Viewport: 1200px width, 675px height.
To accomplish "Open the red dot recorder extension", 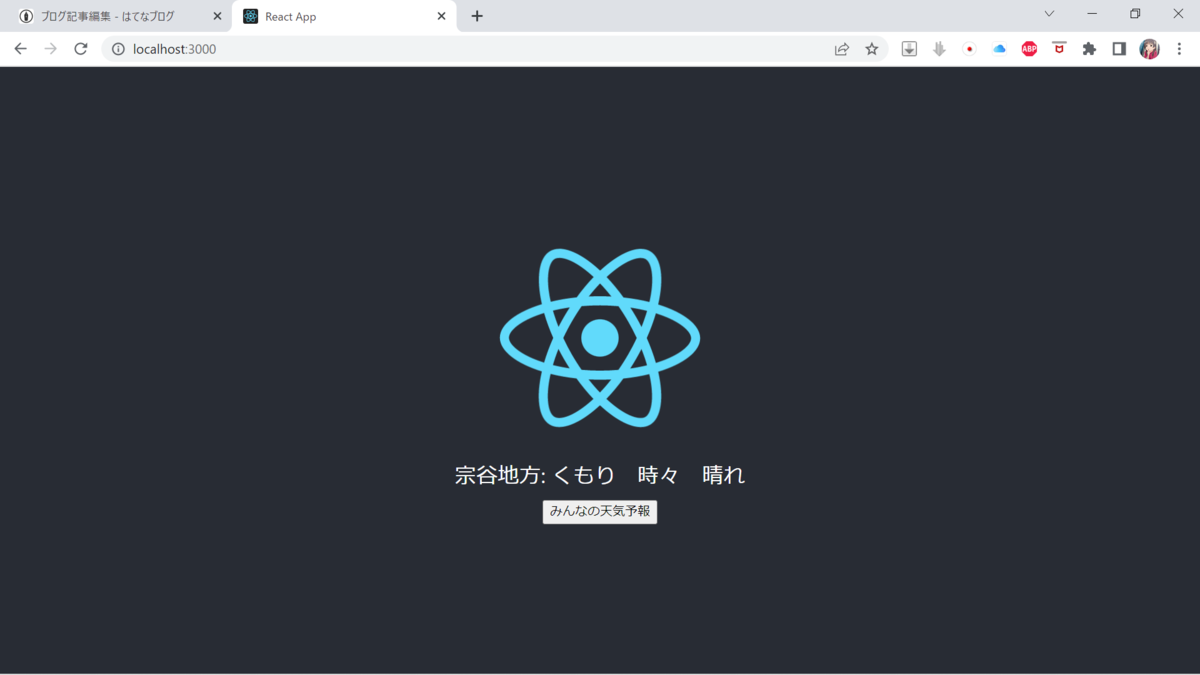I will tap(969, 49).
